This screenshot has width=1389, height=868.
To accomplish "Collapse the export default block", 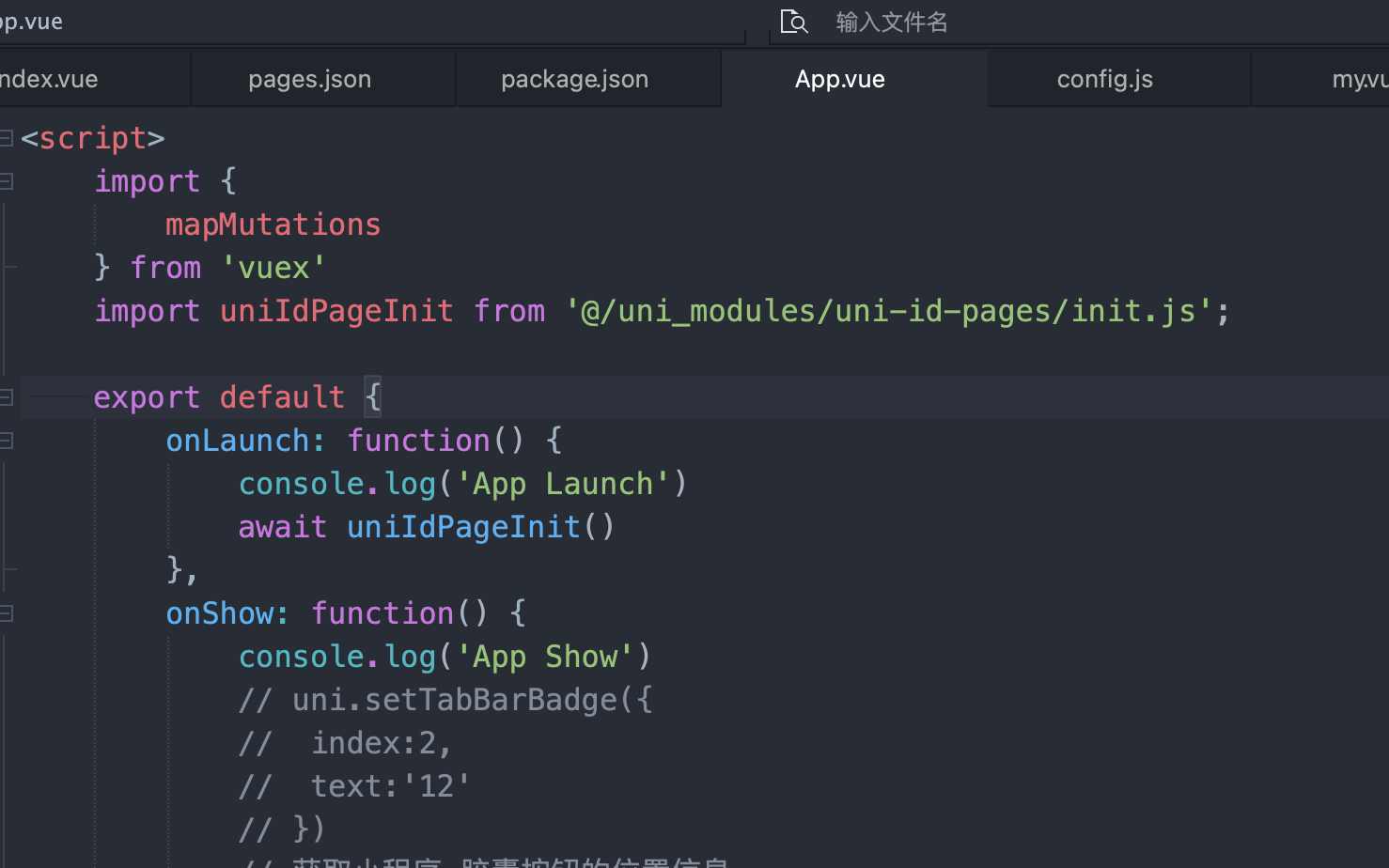I will pyautogui.click(x=7, y=397).
